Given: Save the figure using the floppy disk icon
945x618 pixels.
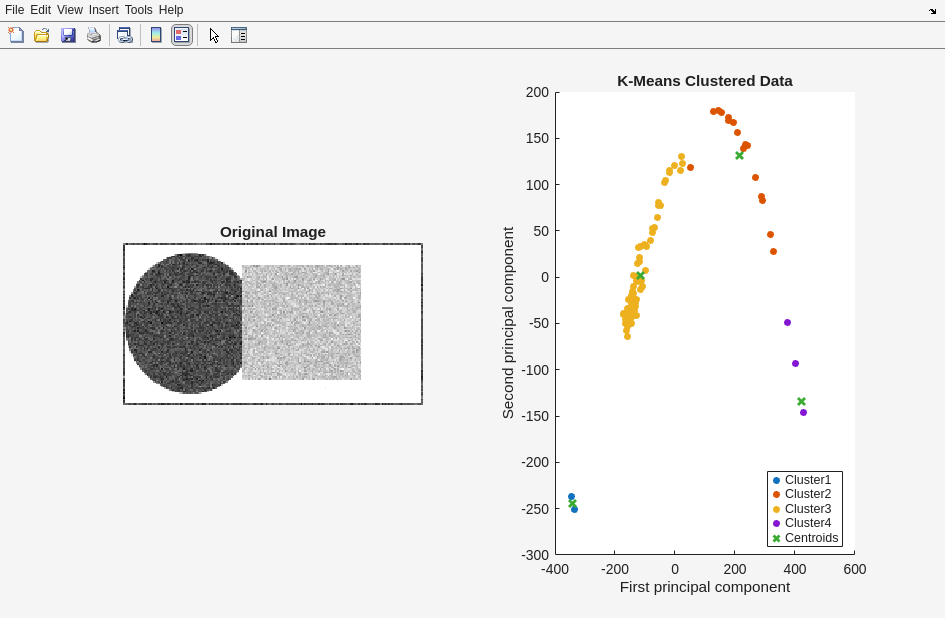Looking at the screenshot, I should click(x=68, y=35).
